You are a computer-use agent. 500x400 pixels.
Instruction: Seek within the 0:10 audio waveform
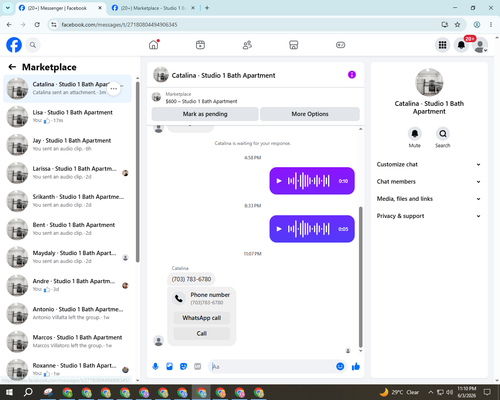(309, 181)
